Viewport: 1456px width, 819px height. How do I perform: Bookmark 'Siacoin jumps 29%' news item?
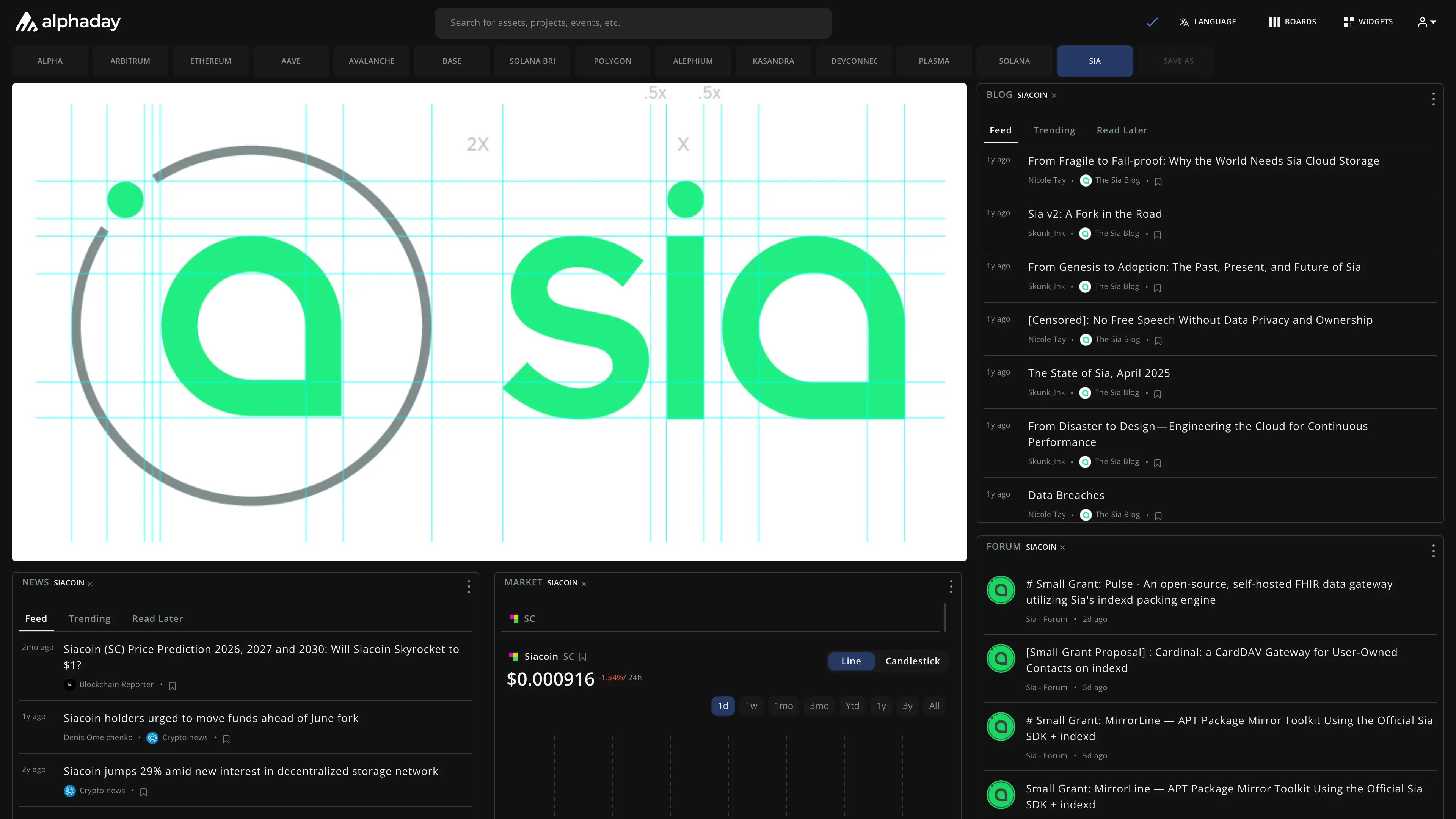pyautogui.click(x=144, y=792)
